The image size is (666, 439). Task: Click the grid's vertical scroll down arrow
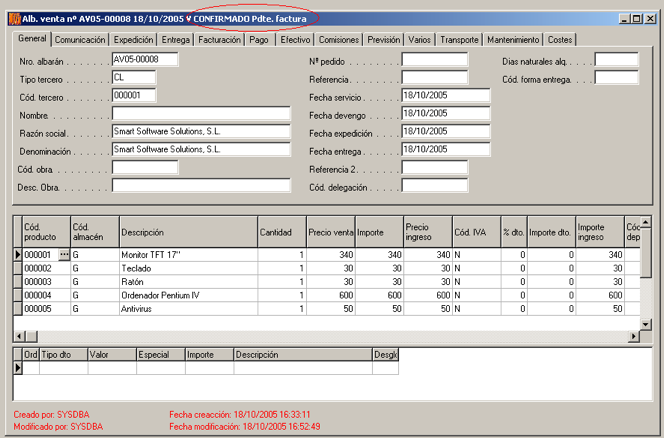click(645, 325)
